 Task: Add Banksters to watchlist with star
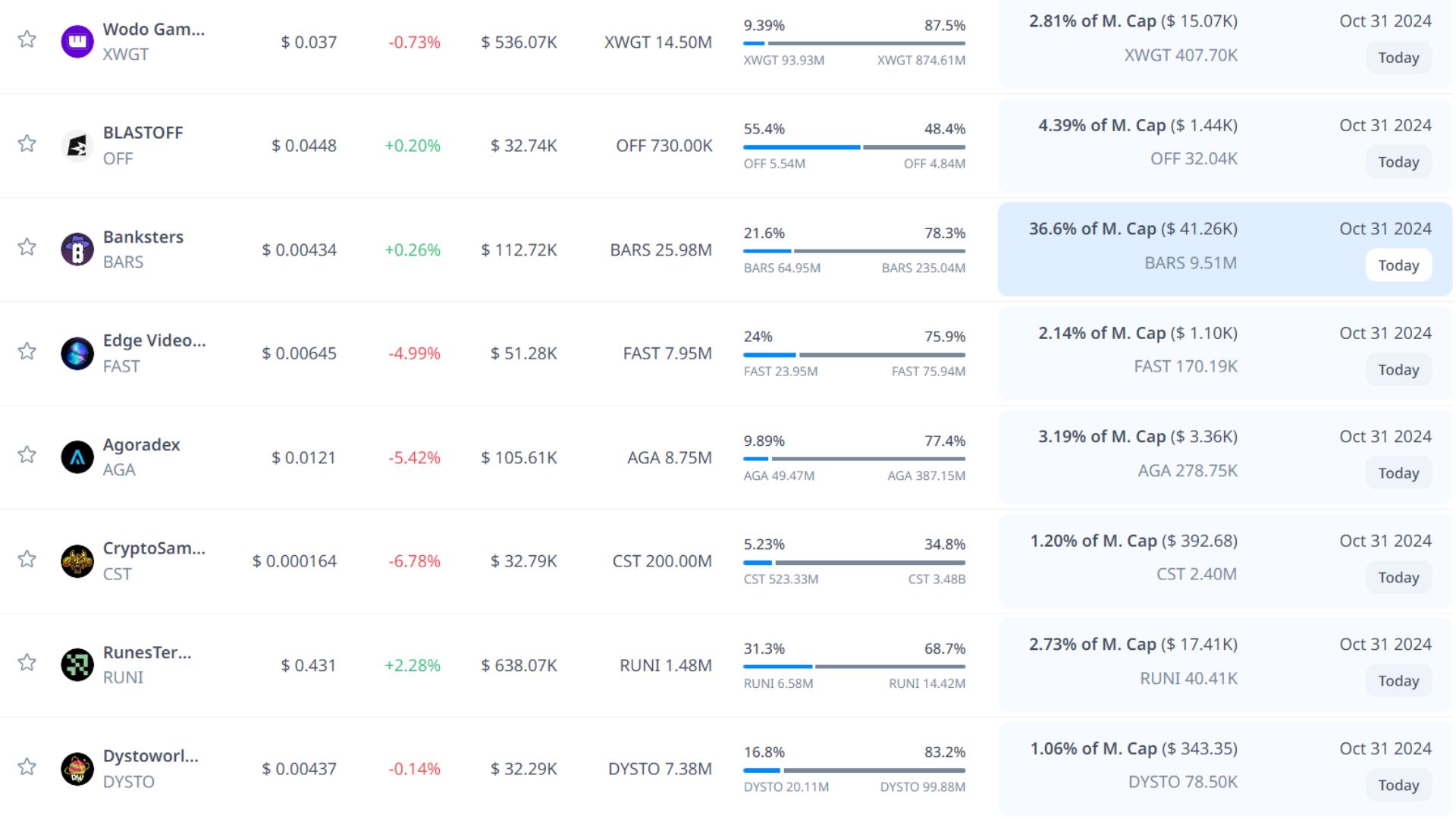(27, 247)
